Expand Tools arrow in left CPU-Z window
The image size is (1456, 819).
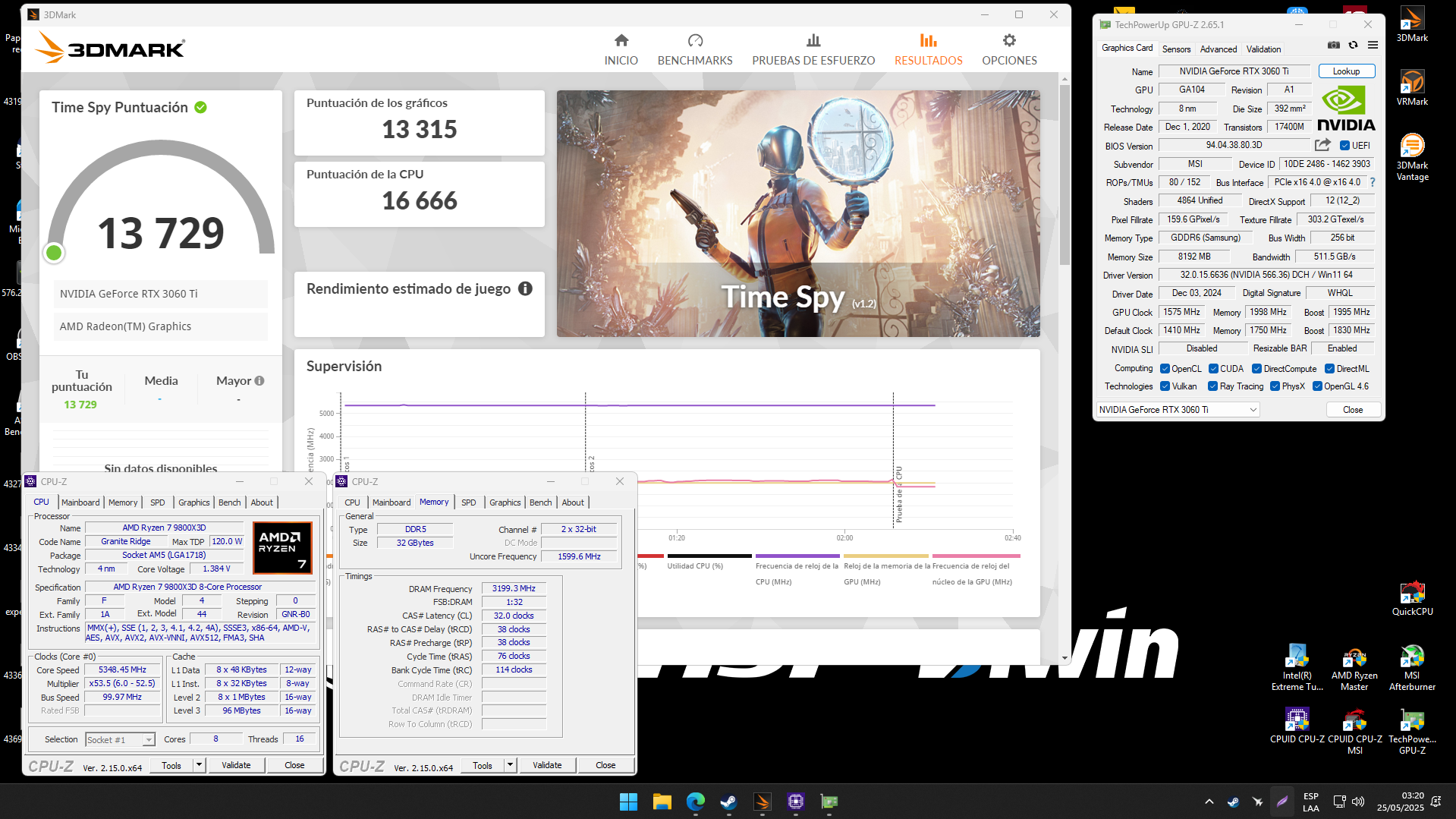(199, 765)
